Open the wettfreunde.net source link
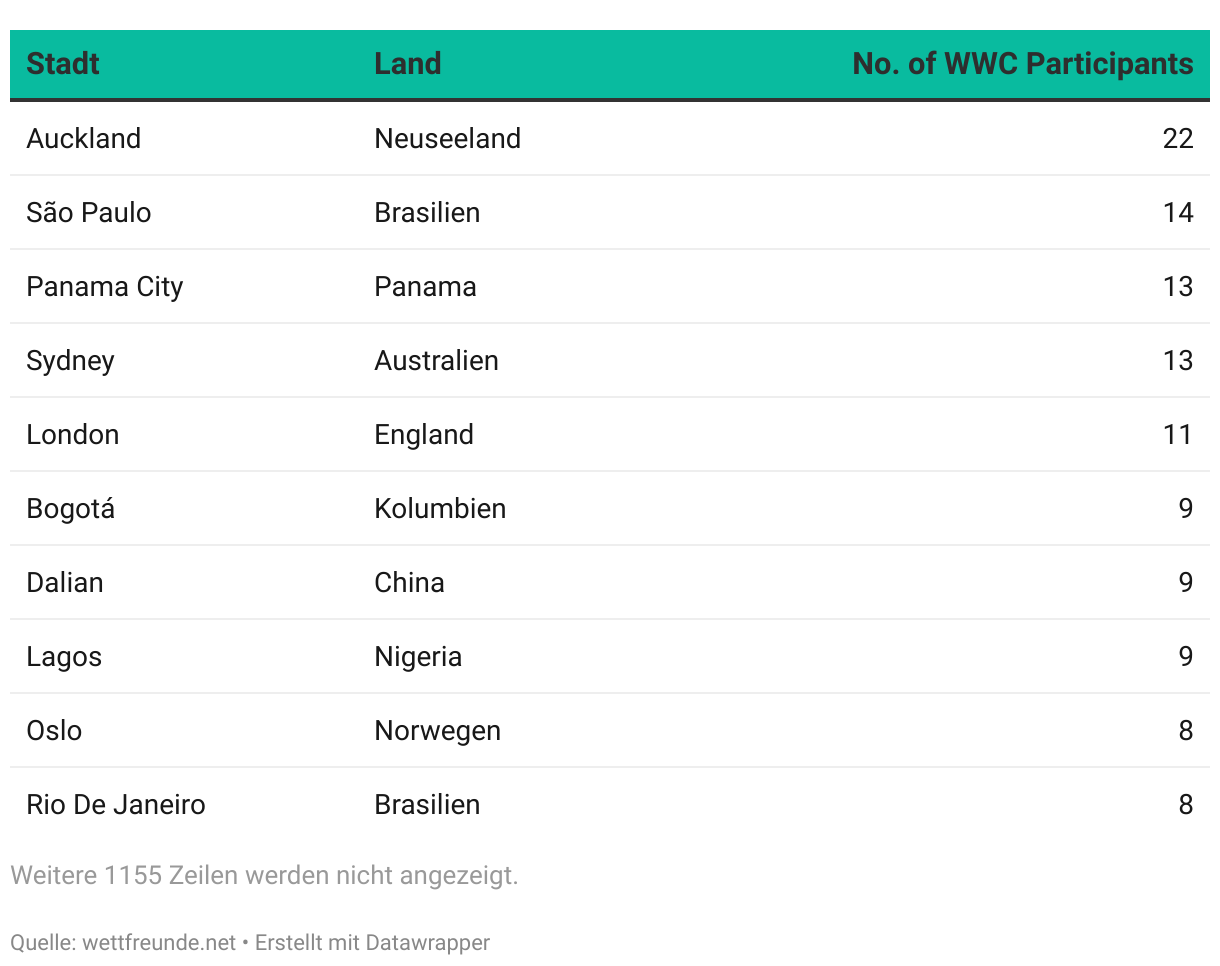 [159, 943]
